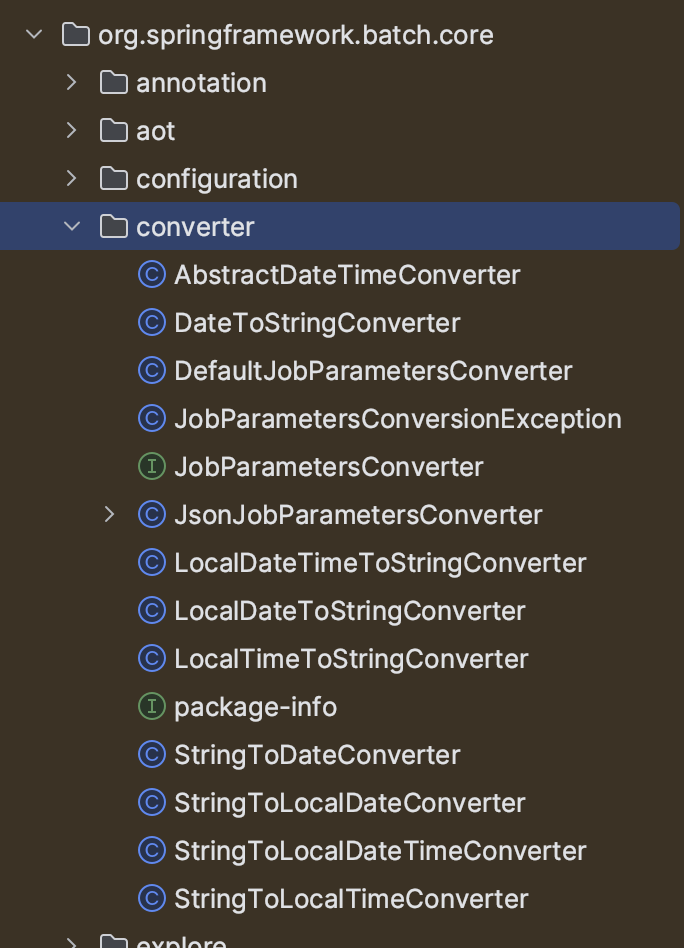684x948 pixels.
Task: Select the converter package label
Action: click(x=195, y=227)
